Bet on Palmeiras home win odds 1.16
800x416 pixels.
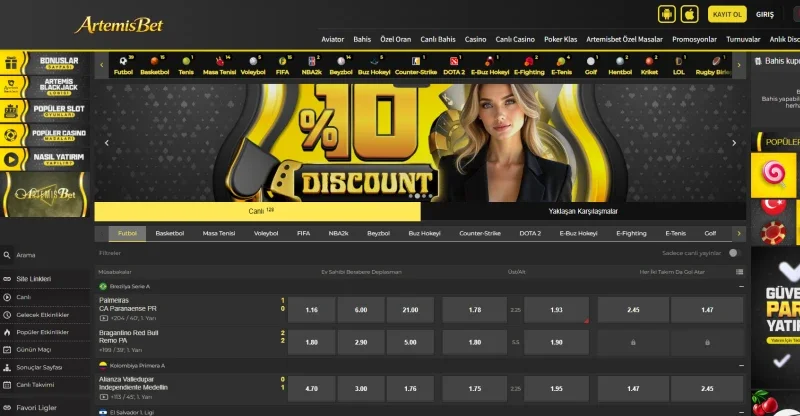coord(312,310)
